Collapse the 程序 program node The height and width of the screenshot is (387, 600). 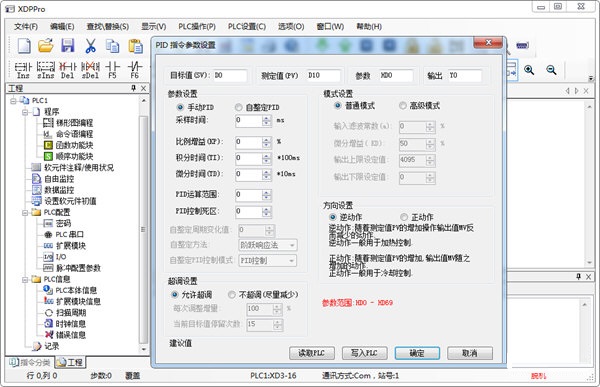(25, 112)
